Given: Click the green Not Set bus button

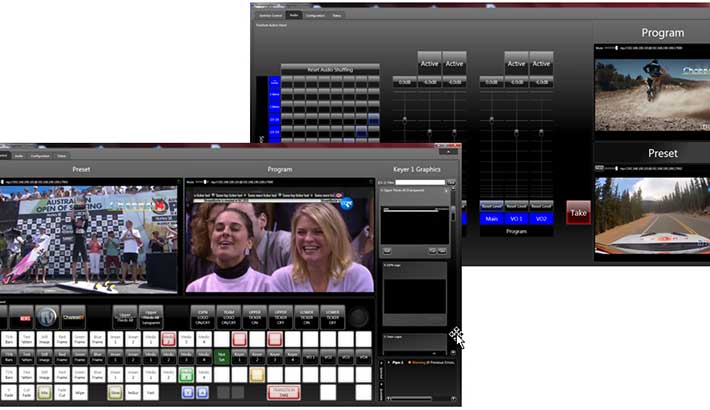Looking at the screenshot, I should pos(221,354).
